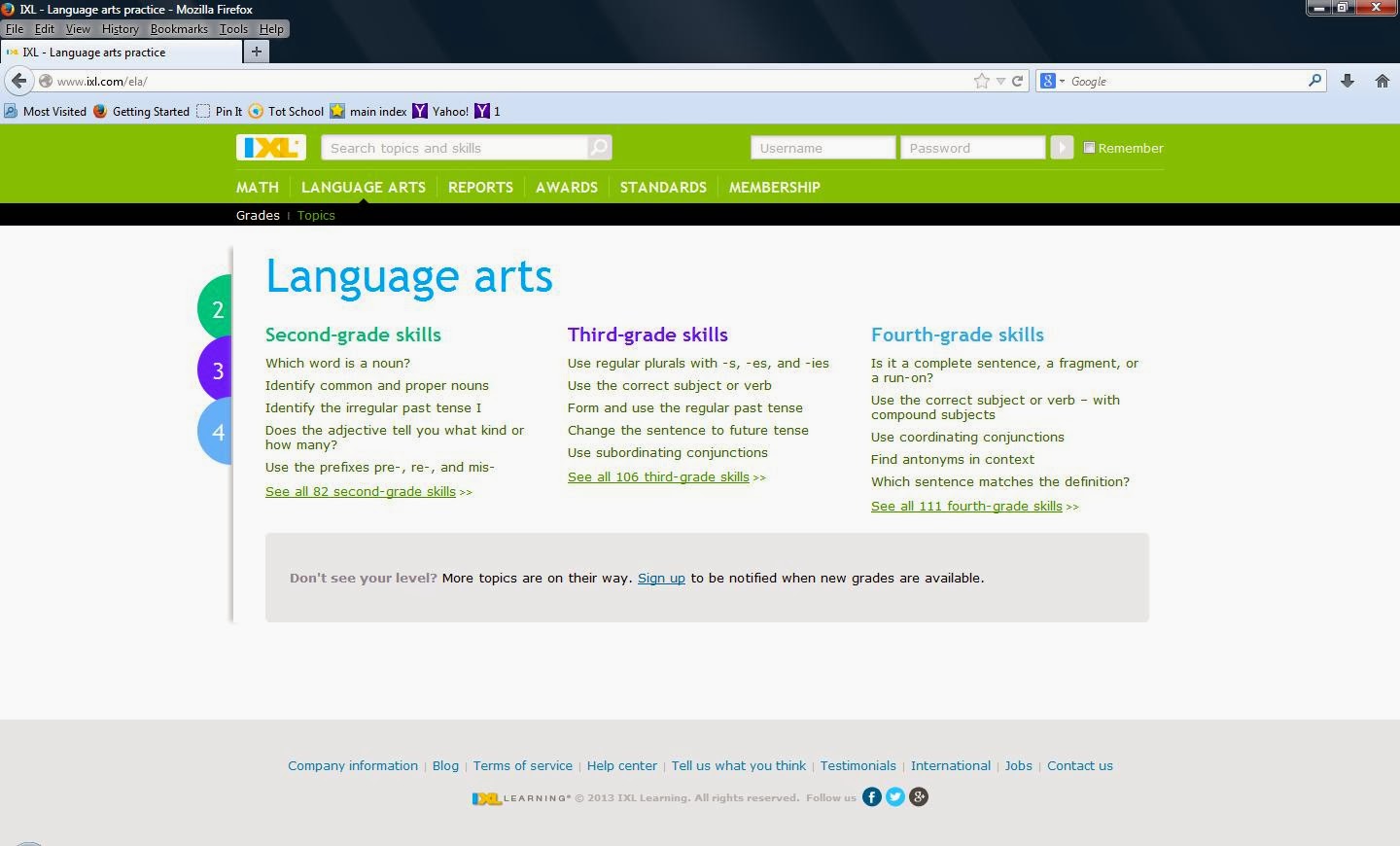Viewport: 1400px width, 846px height.
Task: Click the Sign up link
Action: coord(661,578)
